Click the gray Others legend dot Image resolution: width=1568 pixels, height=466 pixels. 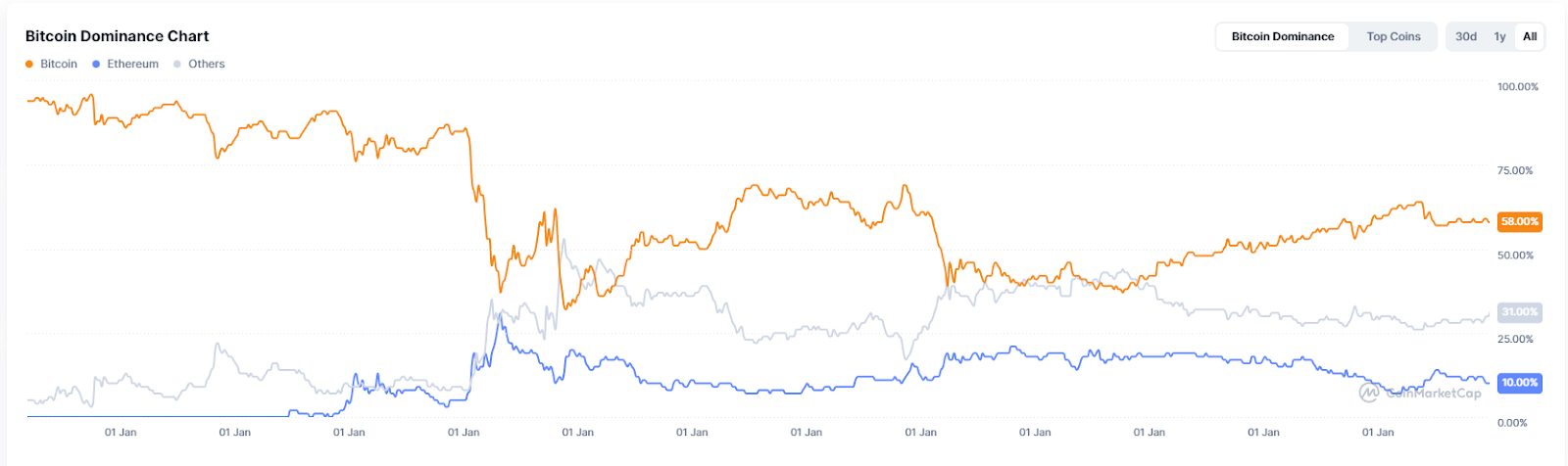(177, 65)
